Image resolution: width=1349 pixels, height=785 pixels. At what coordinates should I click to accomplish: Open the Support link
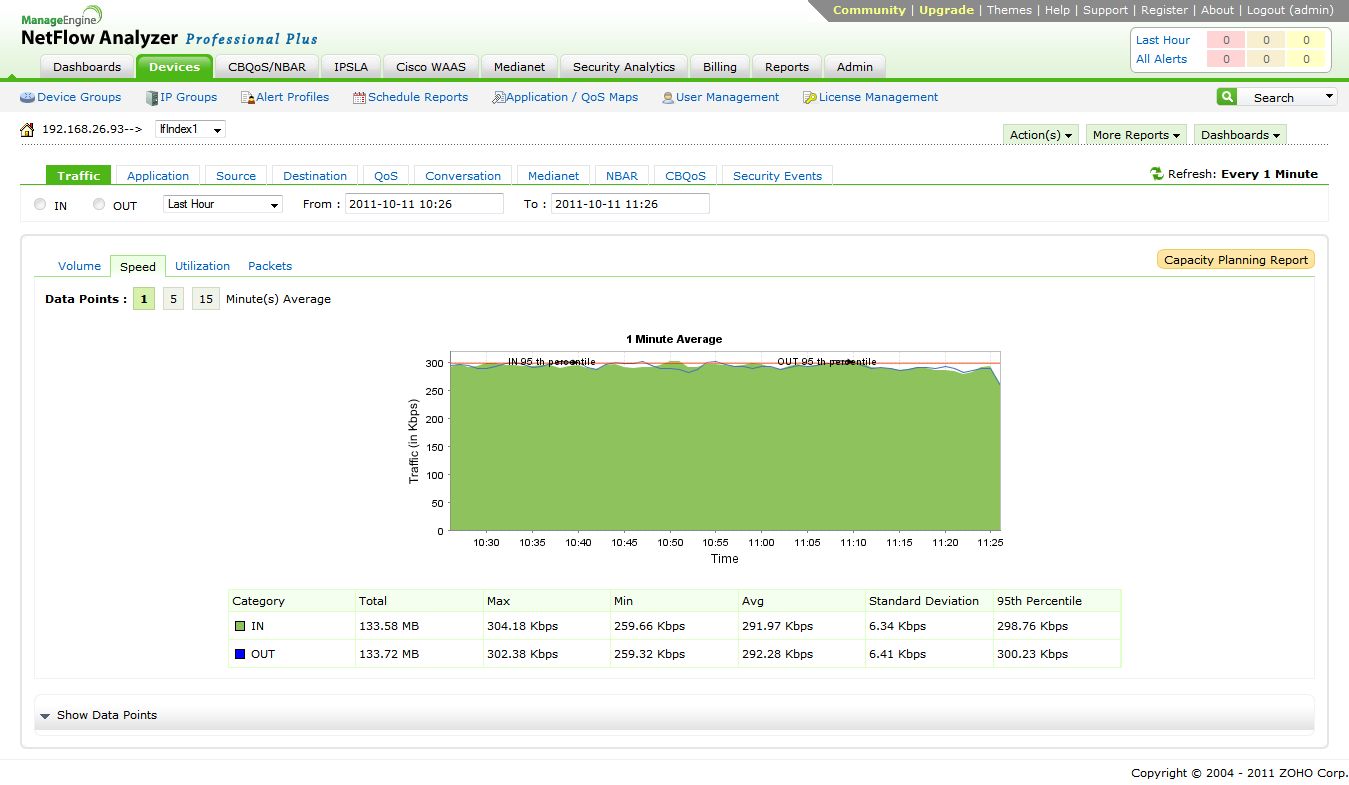click(x=1105, y=10)
